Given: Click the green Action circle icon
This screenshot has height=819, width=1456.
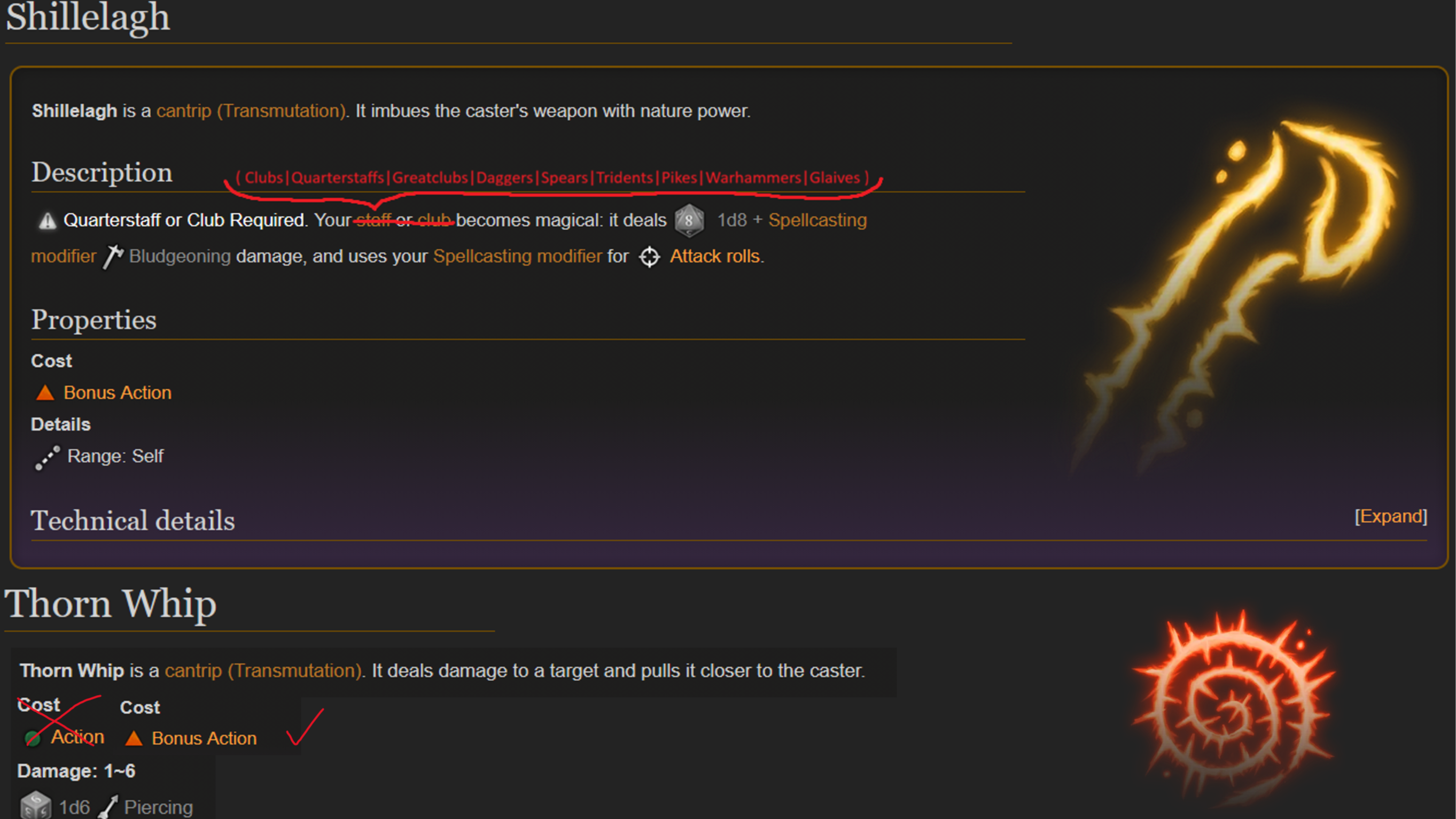Looking at the screenshot, I should (33, 738).
